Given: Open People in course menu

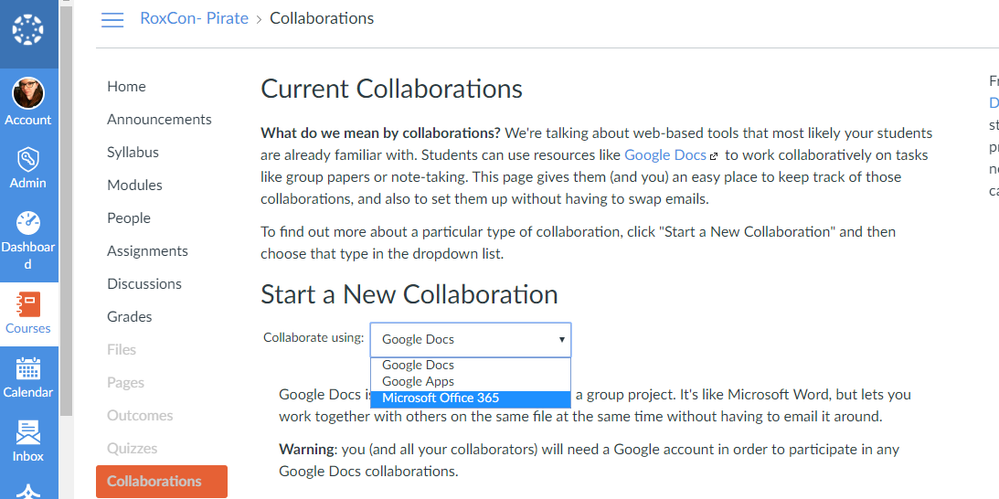Looking at the screenshot, I should point(129,218).
